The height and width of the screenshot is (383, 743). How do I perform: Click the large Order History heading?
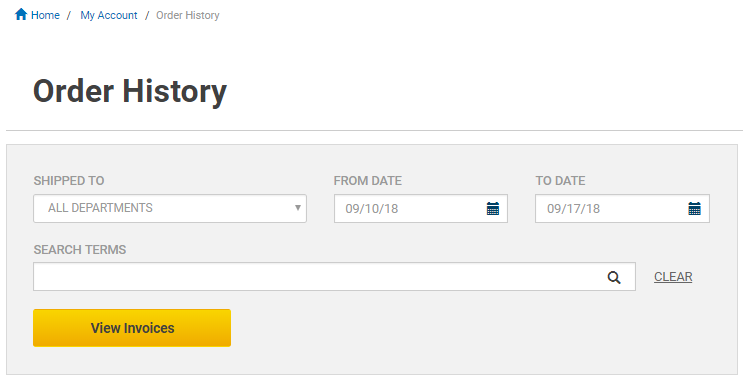pyautogui.click(x=130, y=91)
